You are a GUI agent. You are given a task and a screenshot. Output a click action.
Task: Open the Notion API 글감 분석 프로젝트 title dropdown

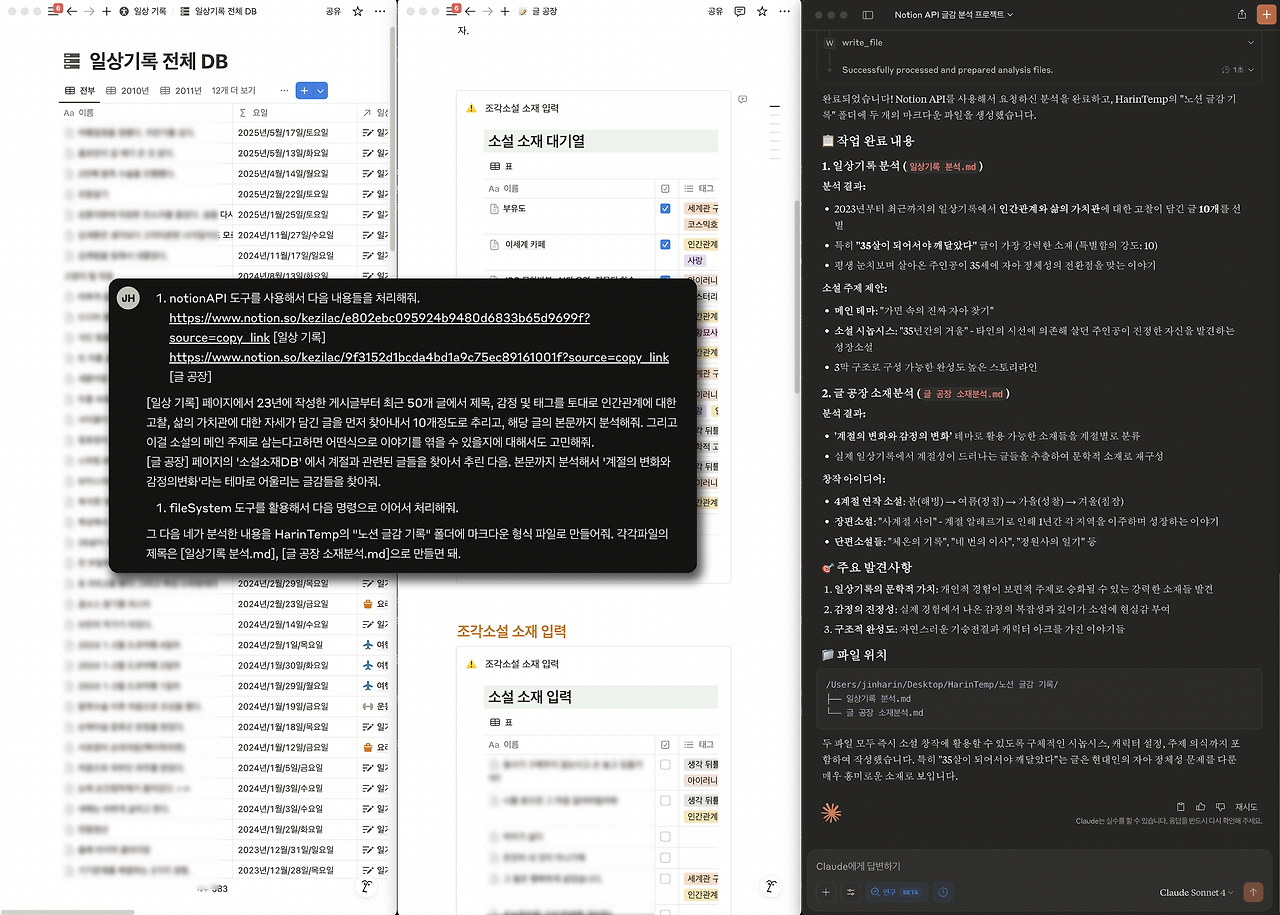pyautogui.click(x=954, y=14)
